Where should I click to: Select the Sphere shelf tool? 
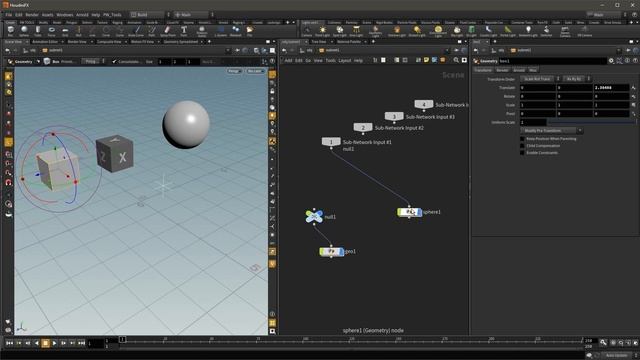[24, 31]
